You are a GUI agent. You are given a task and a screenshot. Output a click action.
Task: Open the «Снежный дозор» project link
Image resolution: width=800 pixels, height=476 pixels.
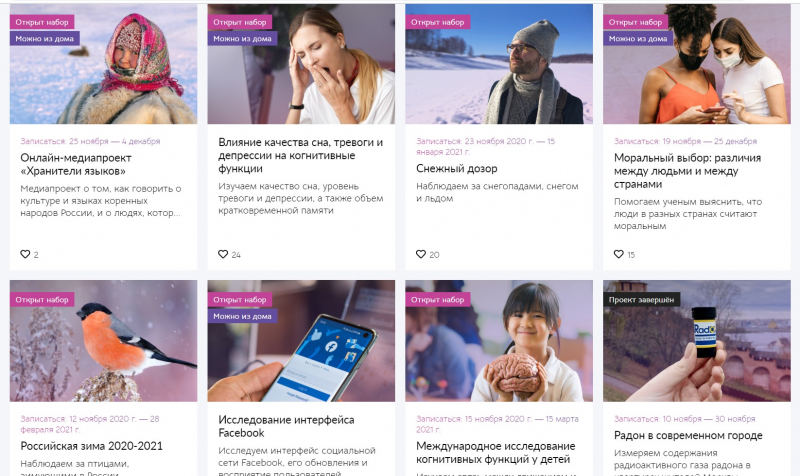(x=457, y=168)
